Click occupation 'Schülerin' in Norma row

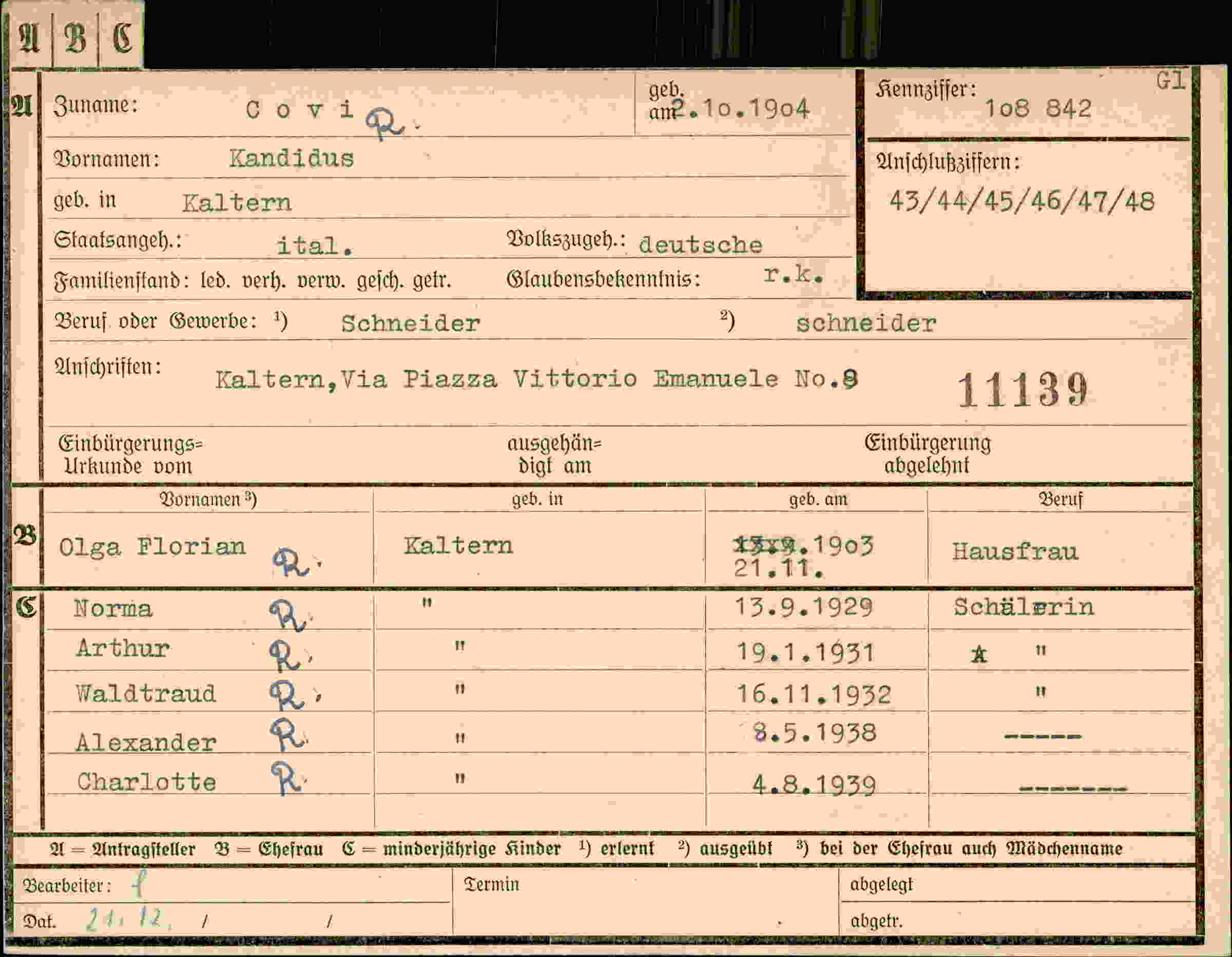(x=1023, y=607)
